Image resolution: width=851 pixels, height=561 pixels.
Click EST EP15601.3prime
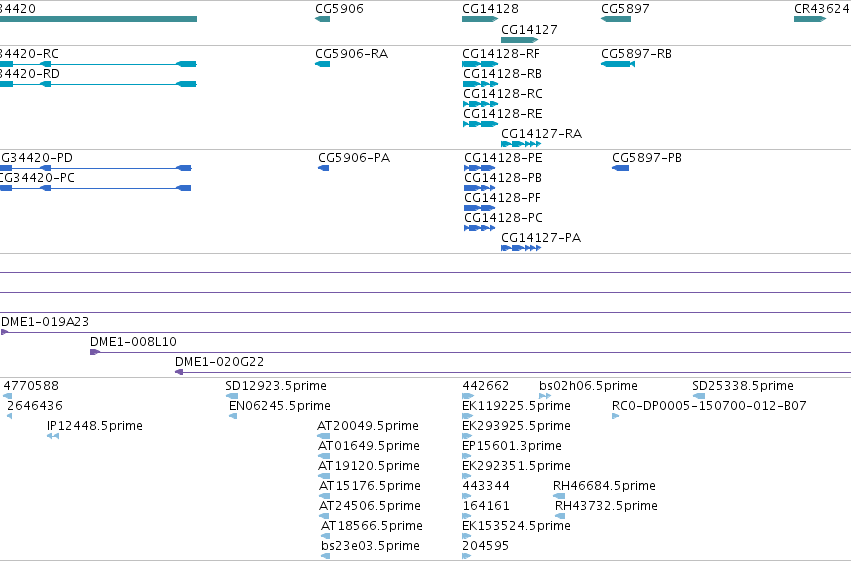coord(467,456)
